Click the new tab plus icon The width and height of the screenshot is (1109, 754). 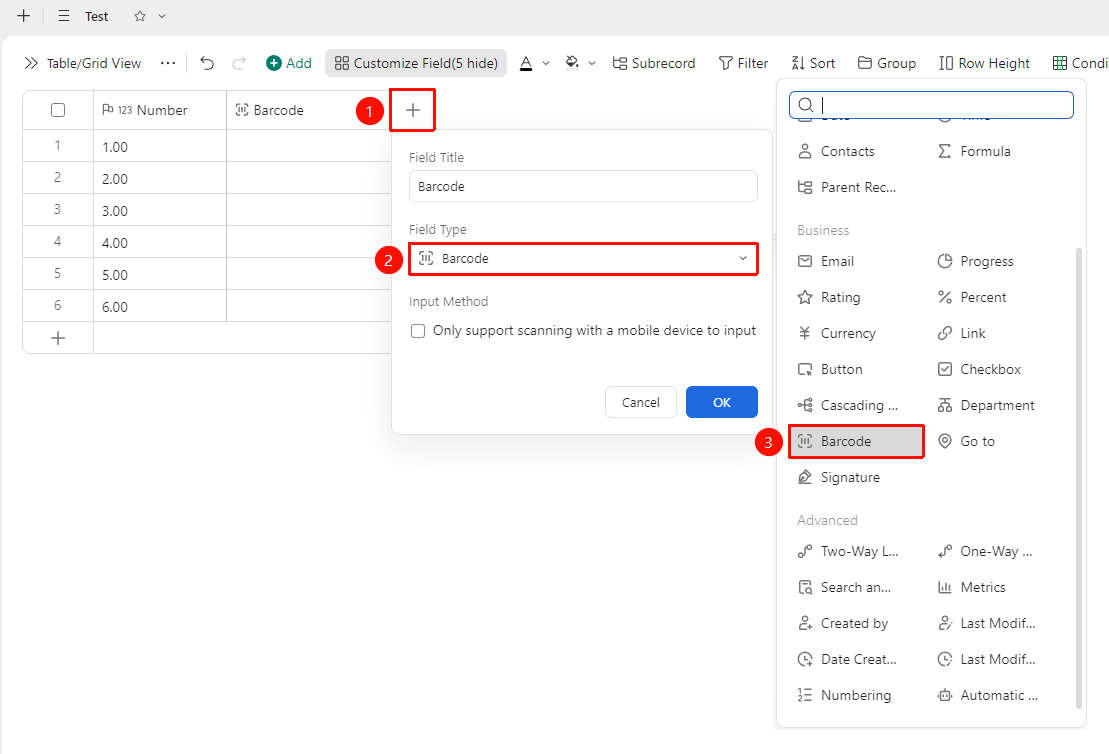pos(23,16)
